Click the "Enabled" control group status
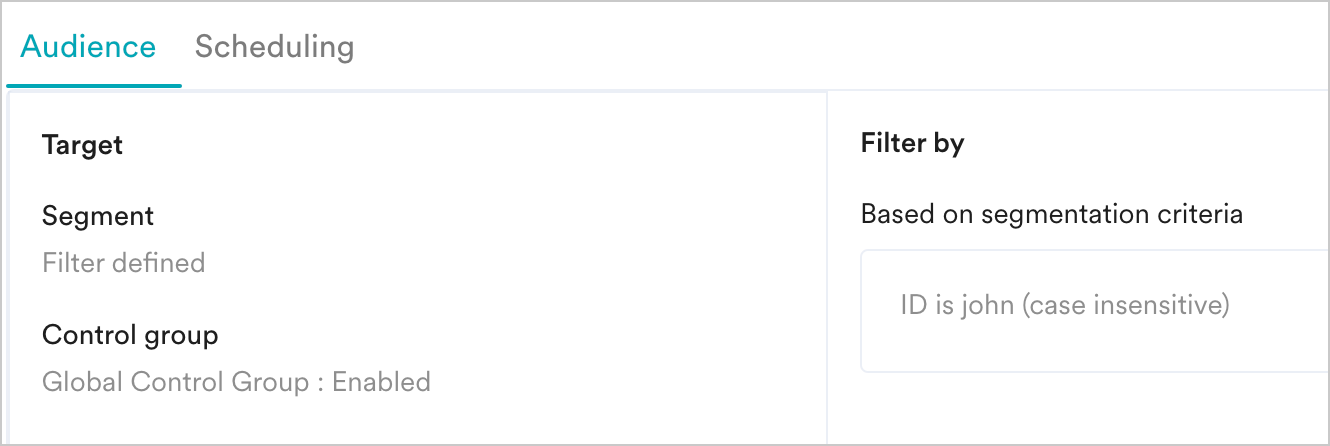 click(x=381, y=382)
